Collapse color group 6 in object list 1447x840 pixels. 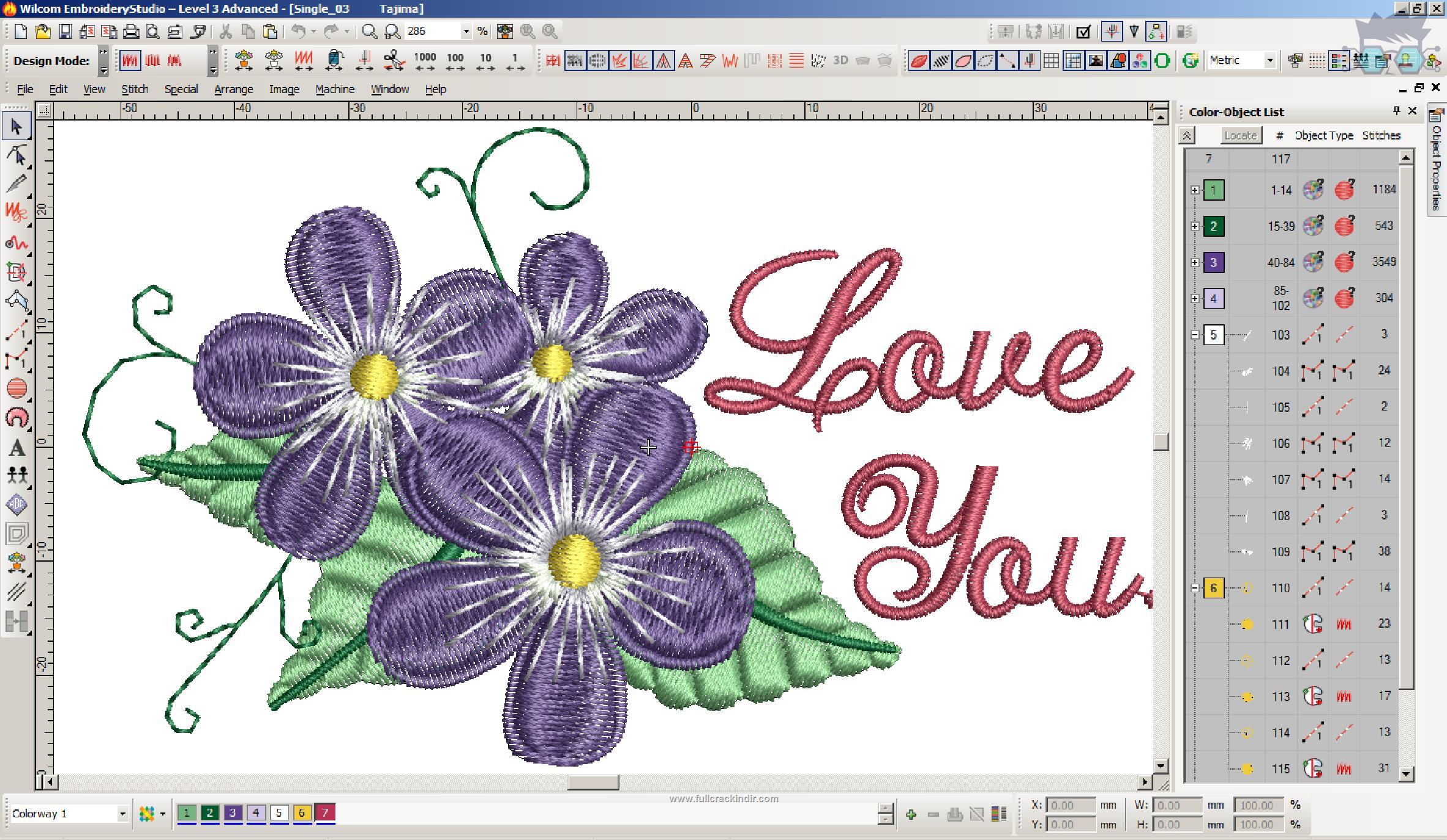pos(1195,588)
